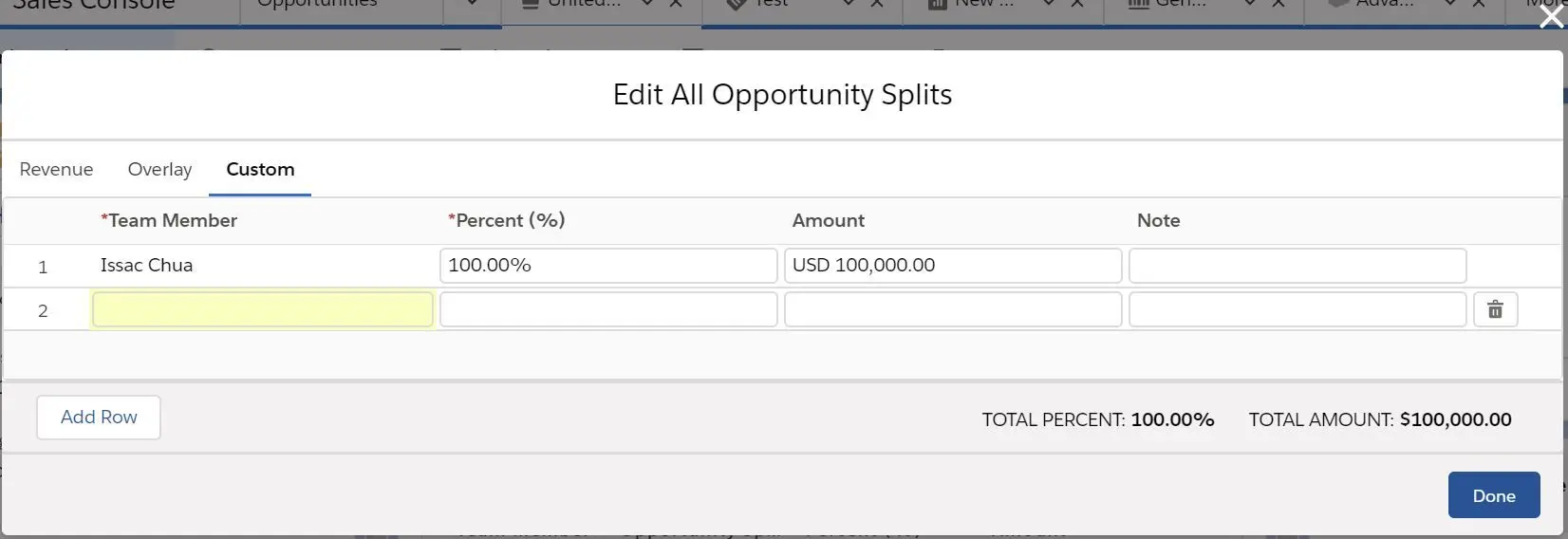Close the United... workspace tab
The height and width of the screenshot is (539, 1568).
click(676, 4)
